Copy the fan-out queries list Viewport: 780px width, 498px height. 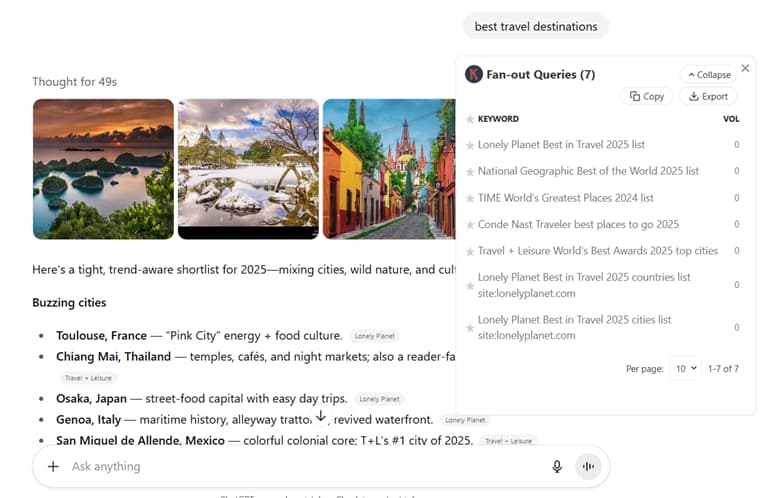coord(647,96)
